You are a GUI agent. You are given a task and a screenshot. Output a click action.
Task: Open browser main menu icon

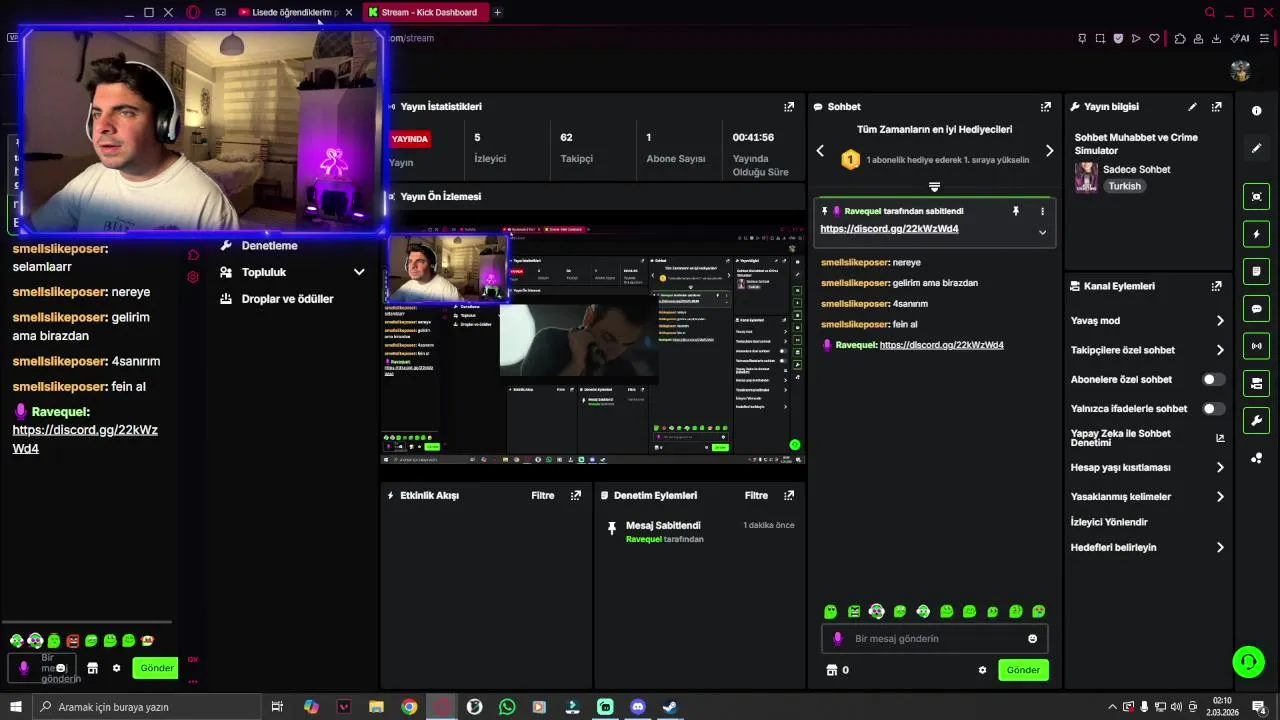tap(1264, 39)
